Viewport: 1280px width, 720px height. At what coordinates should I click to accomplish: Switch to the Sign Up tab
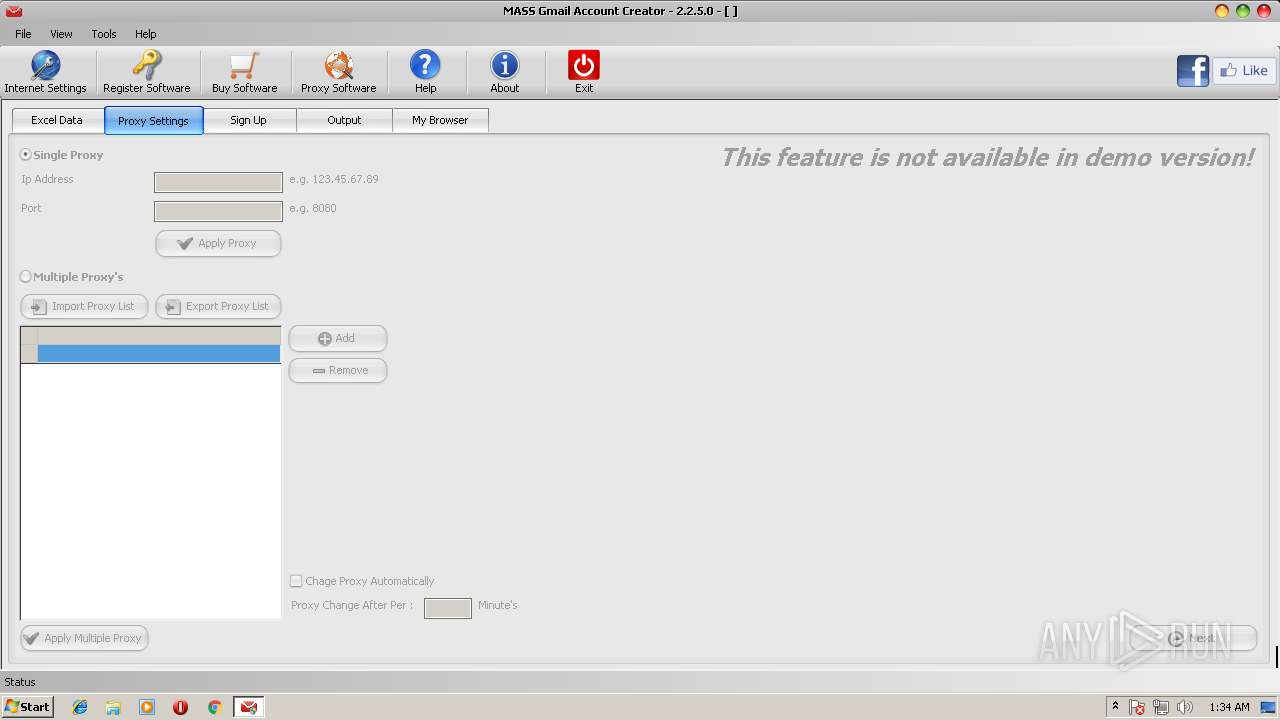(248, 120)
